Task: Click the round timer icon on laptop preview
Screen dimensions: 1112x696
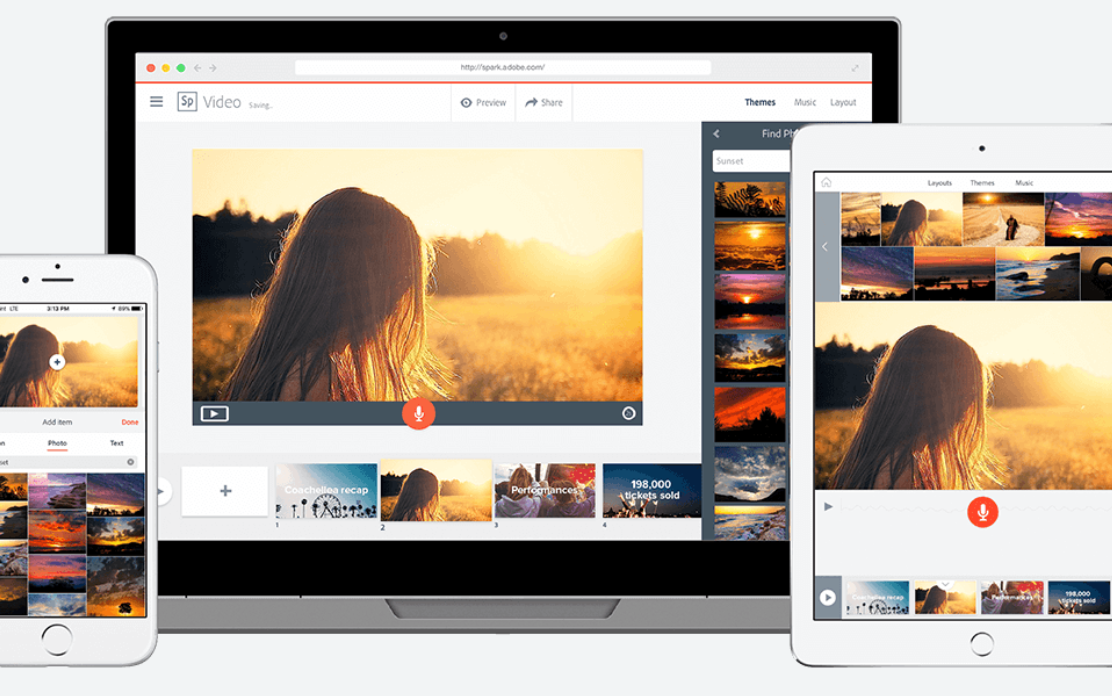Action: click(x=628, y=413)
